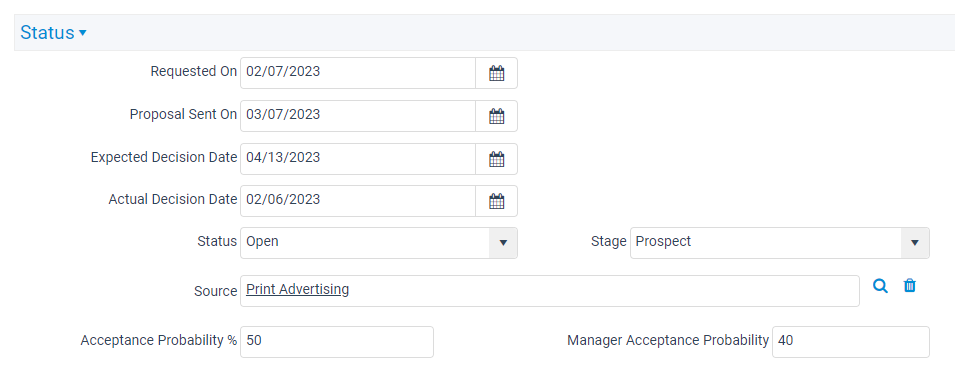Click inside the Source field box
955x370 pixels.
(x=550, y=291)
